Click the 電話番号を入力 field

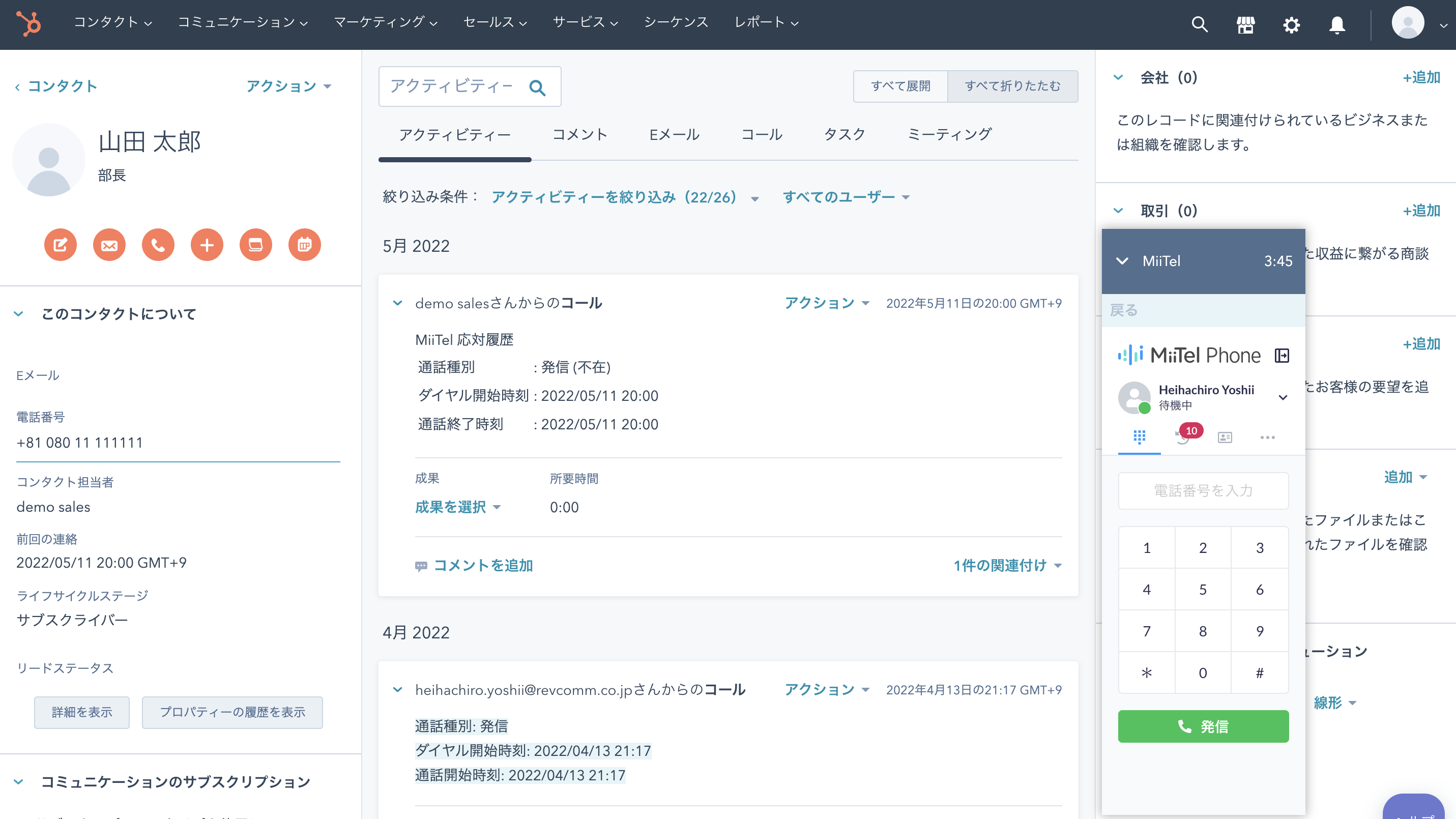1203,490
